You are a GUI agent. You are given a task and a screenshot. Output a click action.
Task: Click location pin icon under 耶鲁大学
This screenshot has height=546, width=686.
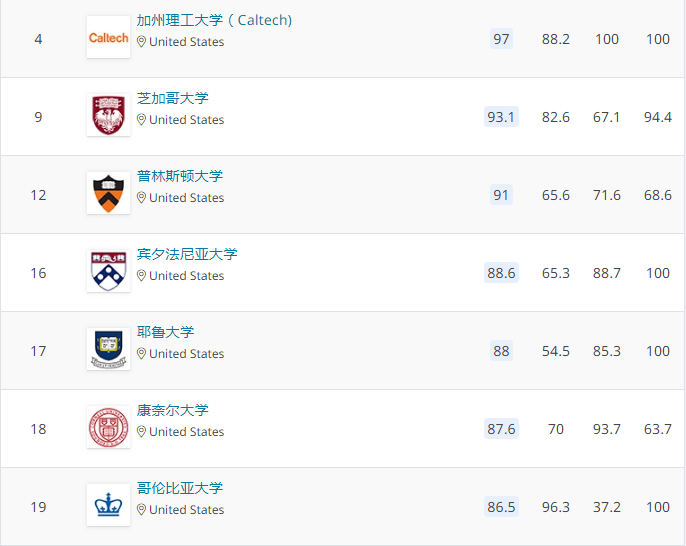point(141,354)
